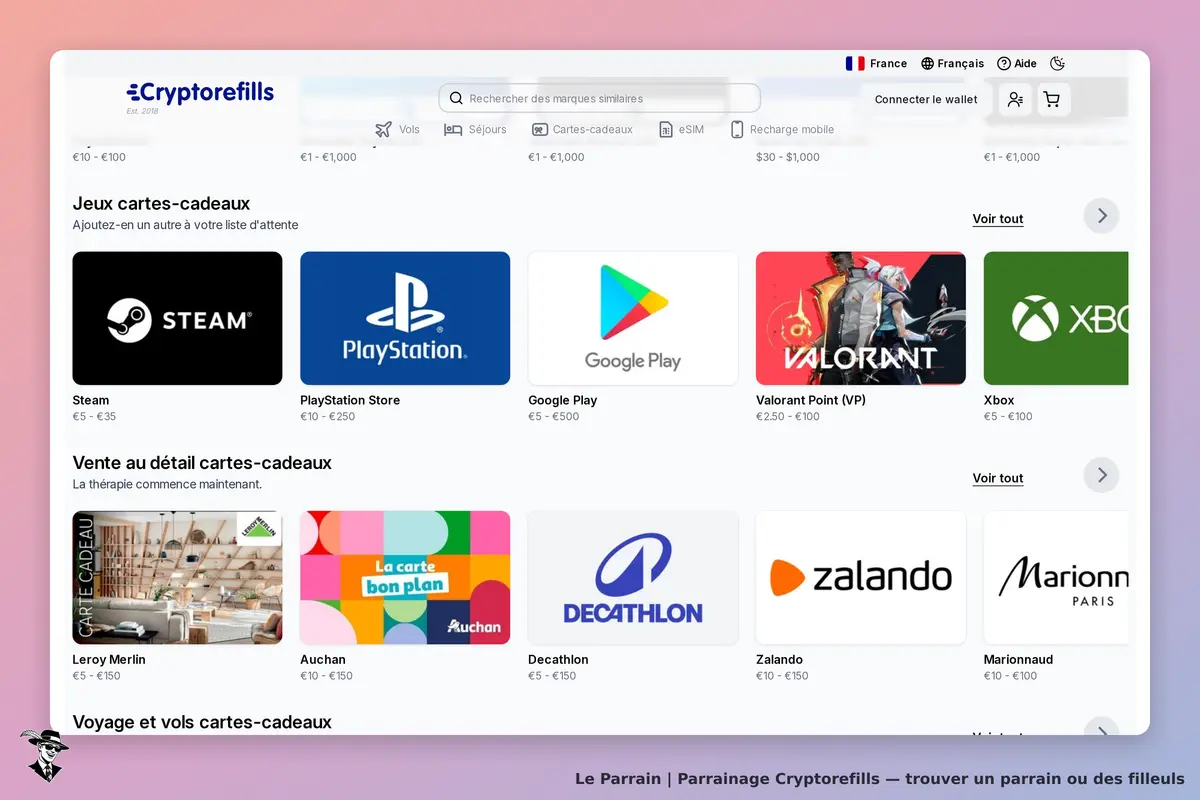Viewport: 1200px width, 800px height.
Task: Open the Steam gift card thumbnail
Action: click(177, 318)
